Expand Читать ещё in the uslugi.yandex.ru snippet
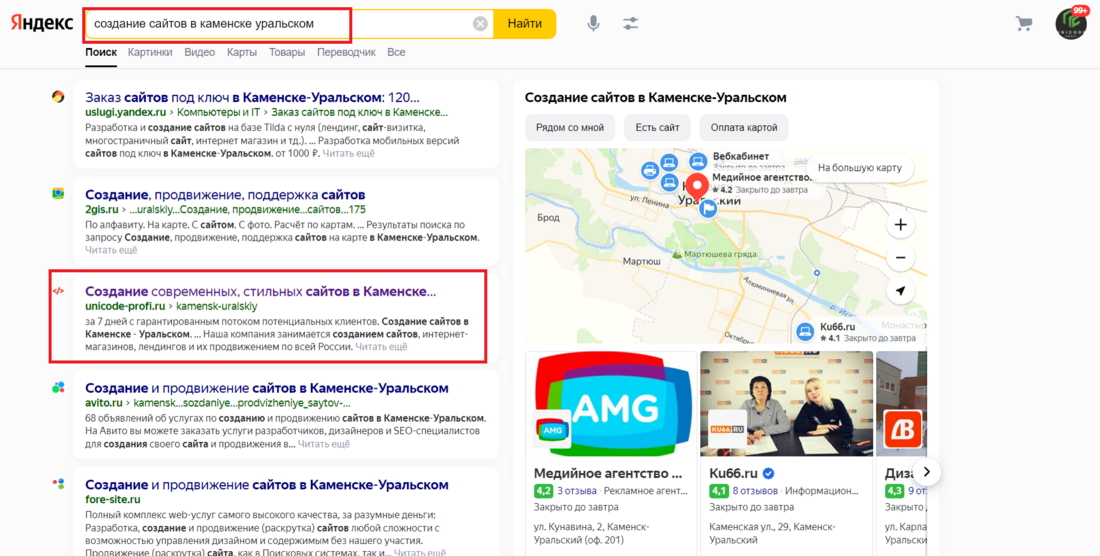1100x556 pixels. click(349, 153)
